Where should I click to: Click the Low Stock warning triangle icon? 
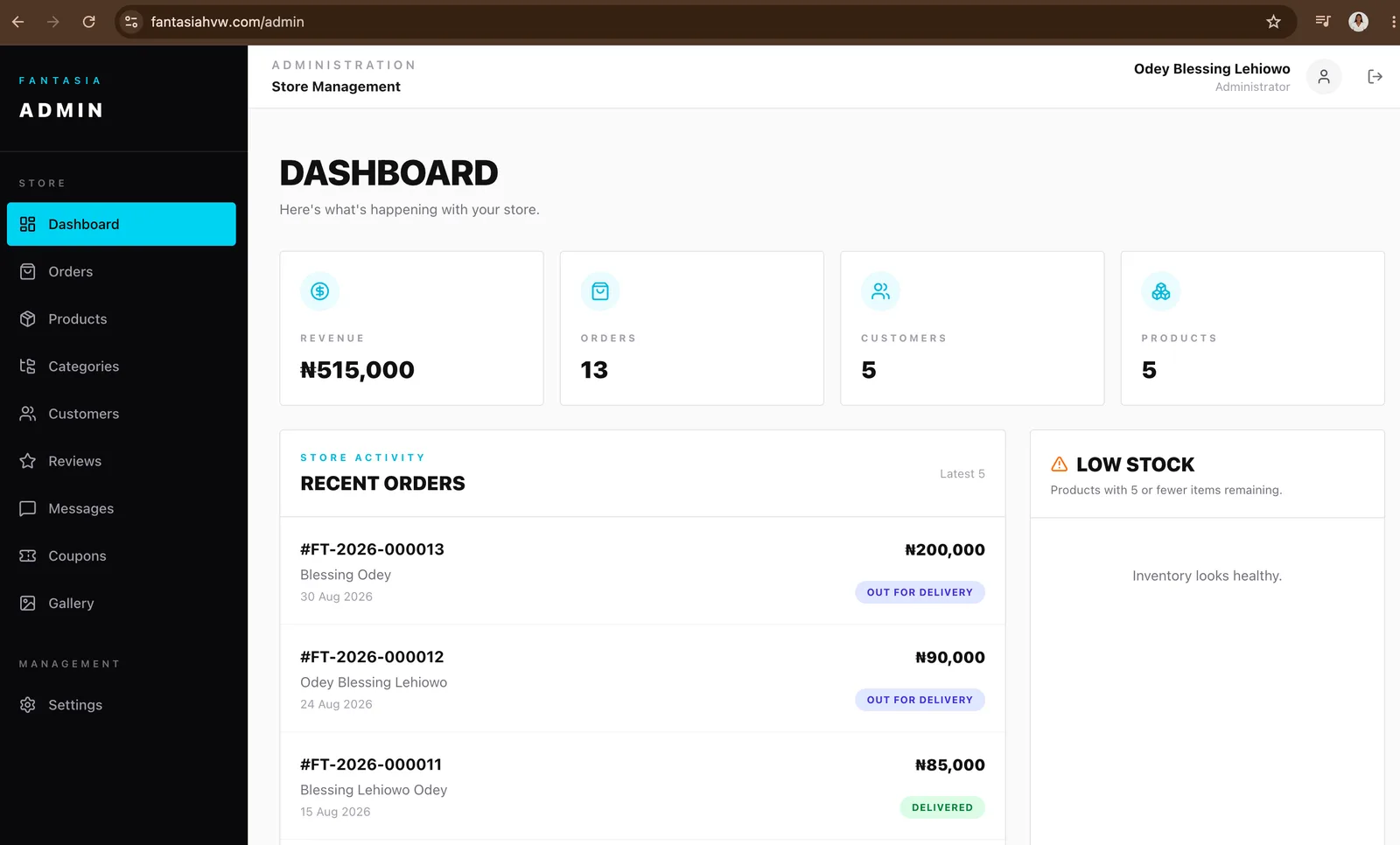coord(1060,464)
